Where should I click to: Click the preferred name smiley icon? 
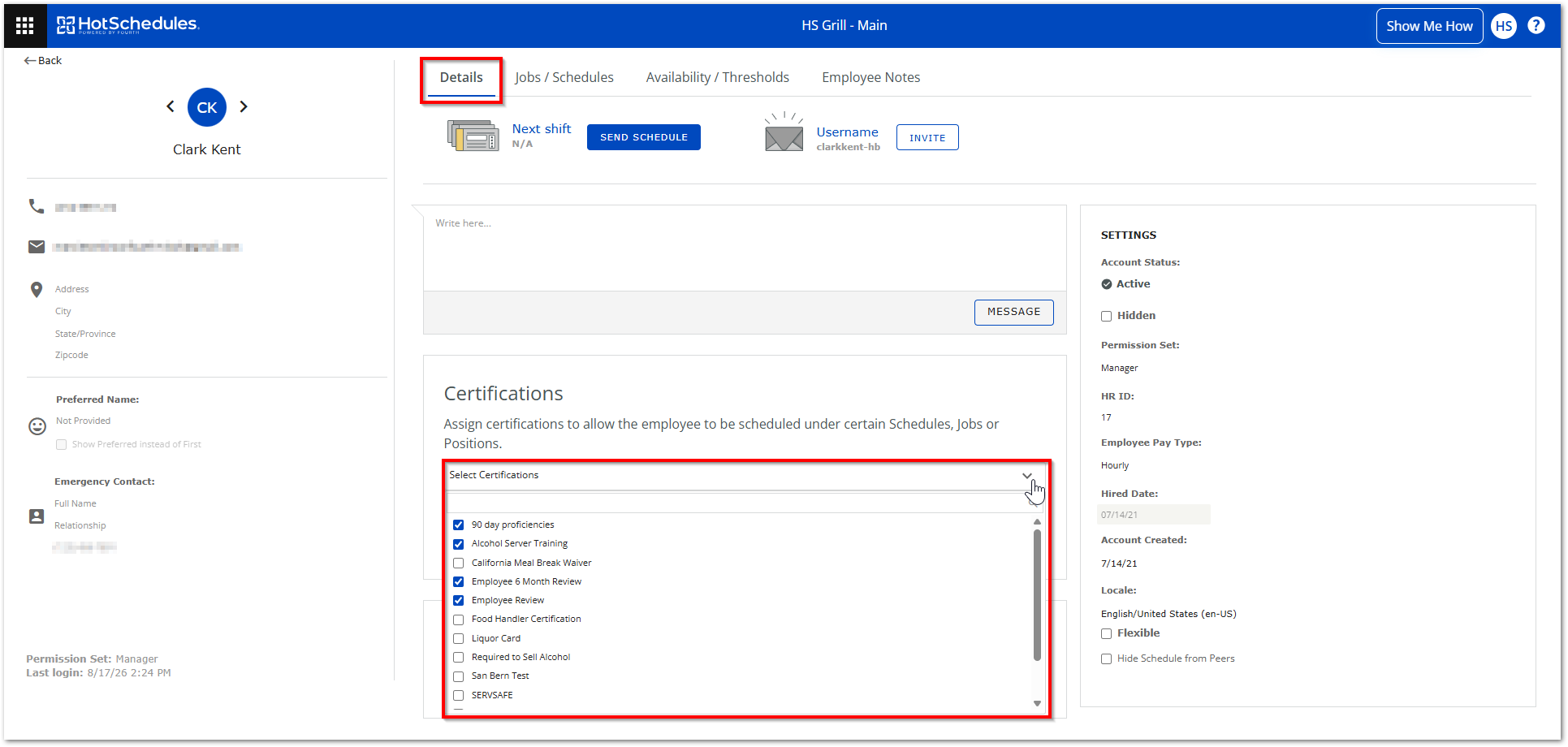(37, 426)
